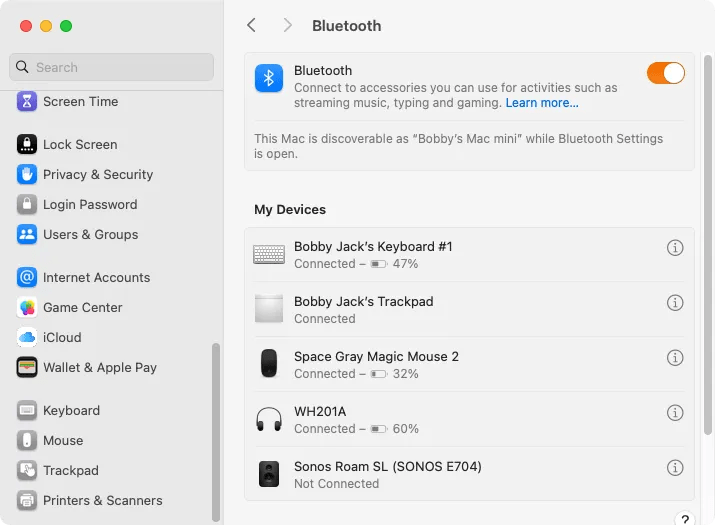
Task: Click the sidebar scrollbar
Action: [216, 432]
